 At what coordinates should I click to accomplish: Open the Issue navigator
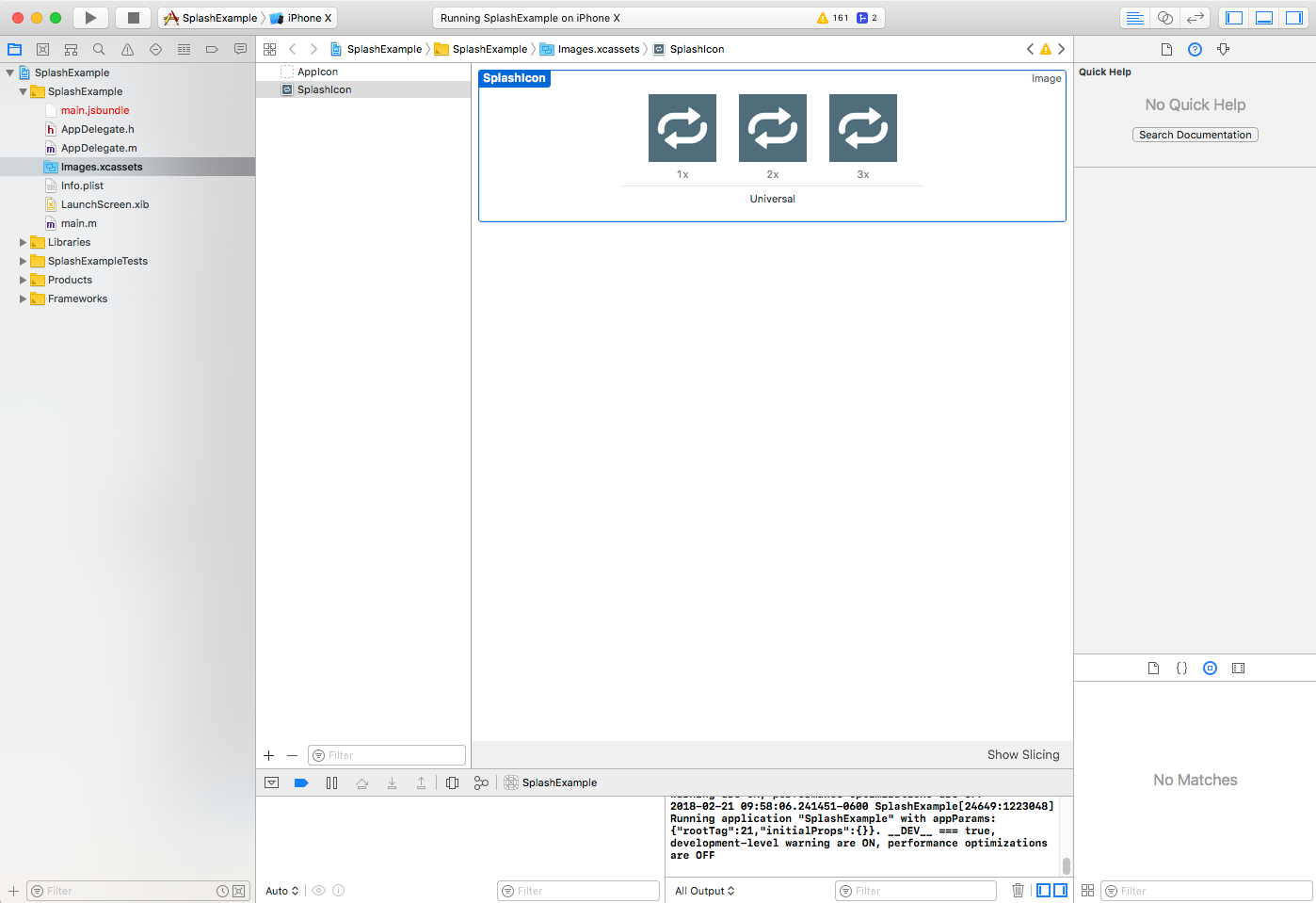pyautogui.click(x=127, y=49)
